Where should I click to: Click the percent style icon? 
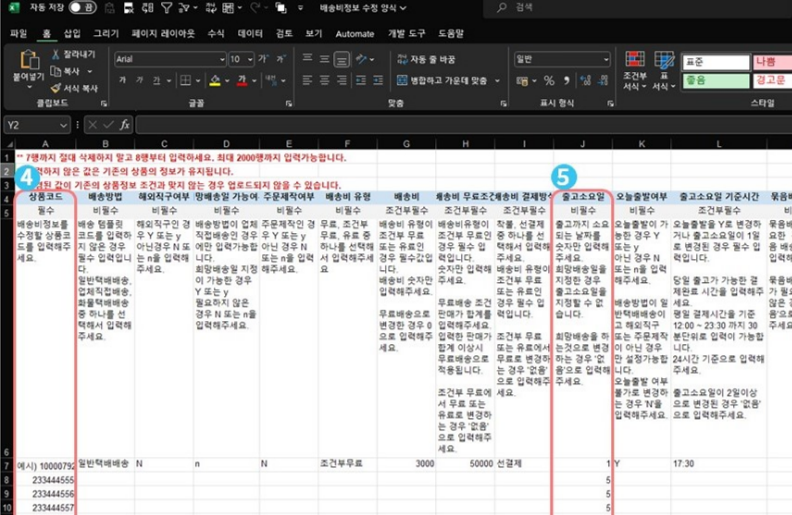[549, 80]
